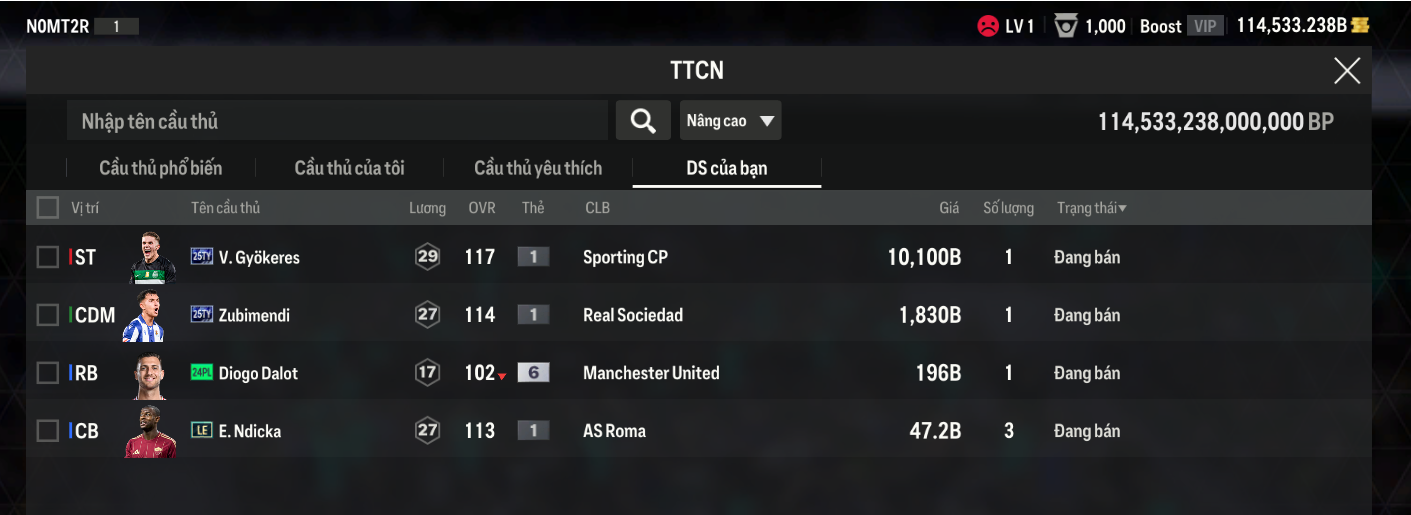Click the VIP boost button
Image resolution: width=1411 pixels, height=515 pixels.
(x=1205, y=27)
